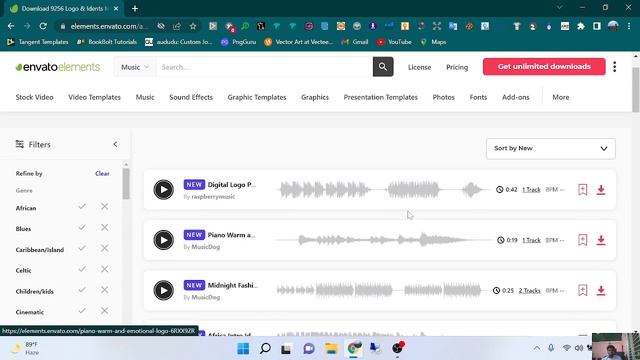Image resolution: width=640 pixels, height=360 pixels.
Task: Exclude the Blues genre filter
Action: coord(104,227)
